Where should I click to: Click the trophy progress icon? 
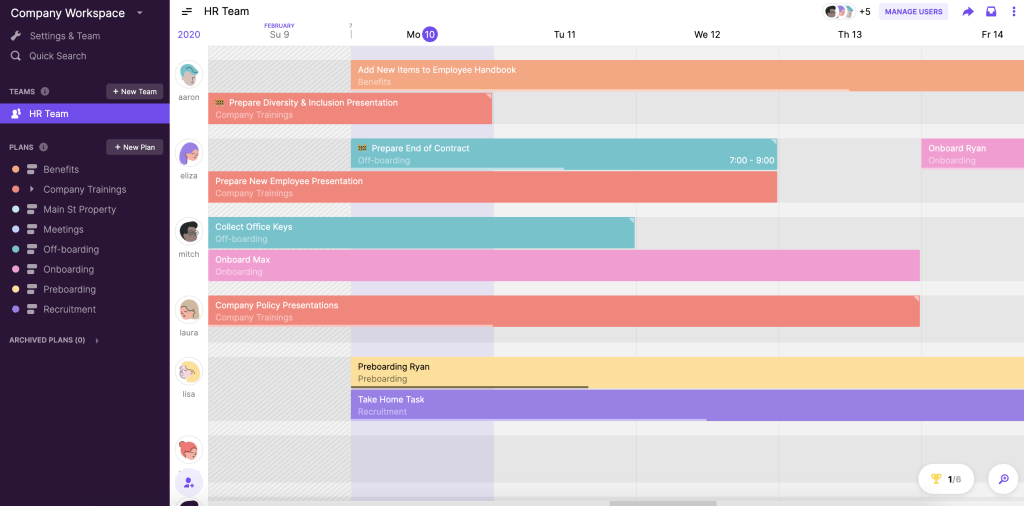[x=936, y=479]
